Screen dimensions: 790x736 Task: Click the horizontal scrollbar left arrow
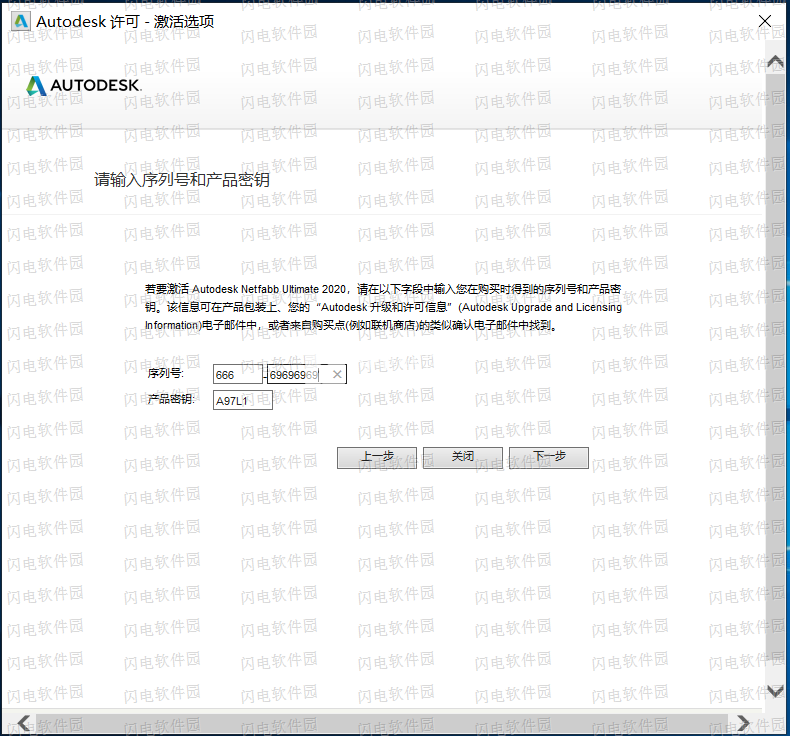pyautogui.click(x=23, y=723)
